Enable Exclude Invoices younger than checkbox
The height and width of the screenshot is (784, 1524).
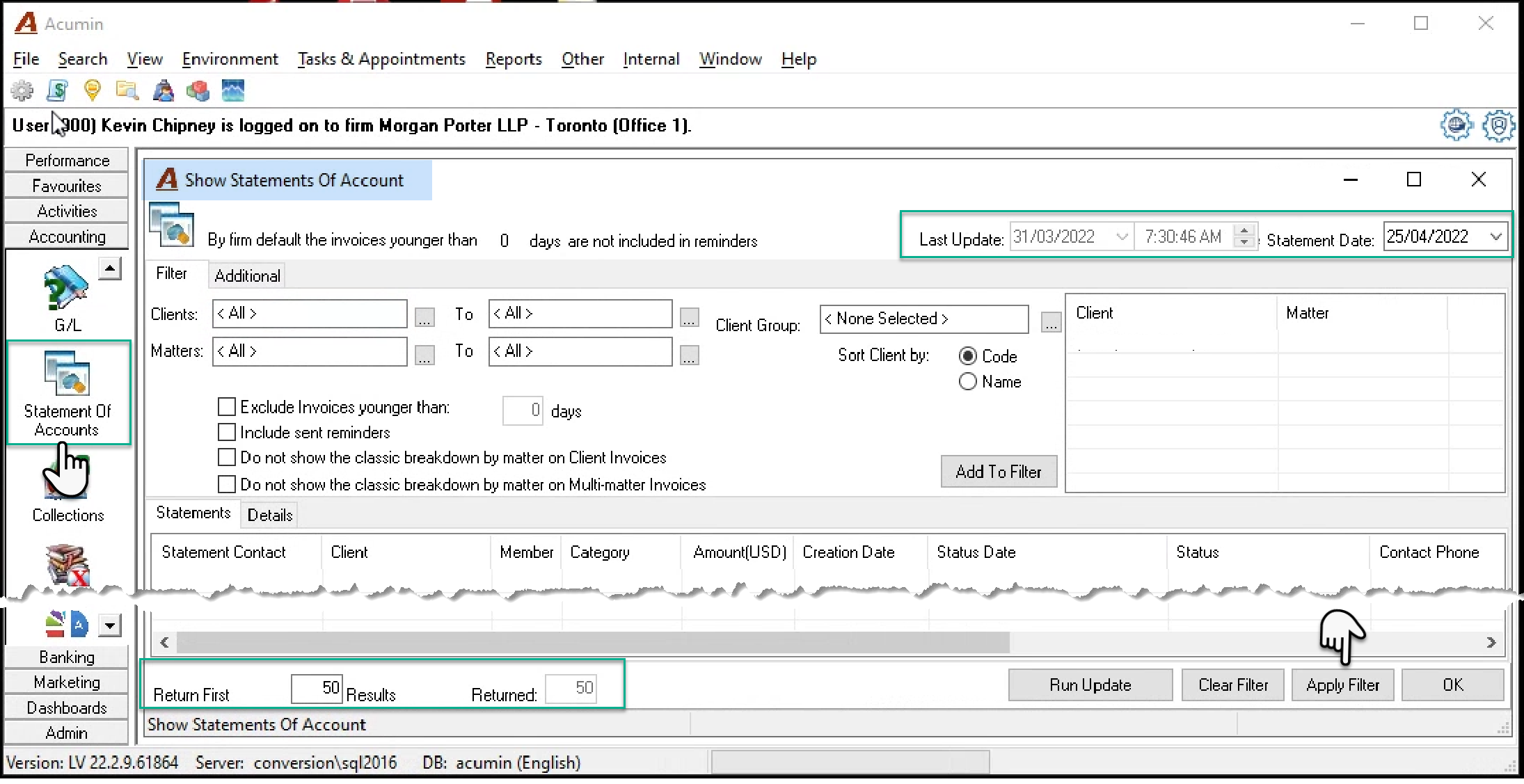tap(227, 406)
